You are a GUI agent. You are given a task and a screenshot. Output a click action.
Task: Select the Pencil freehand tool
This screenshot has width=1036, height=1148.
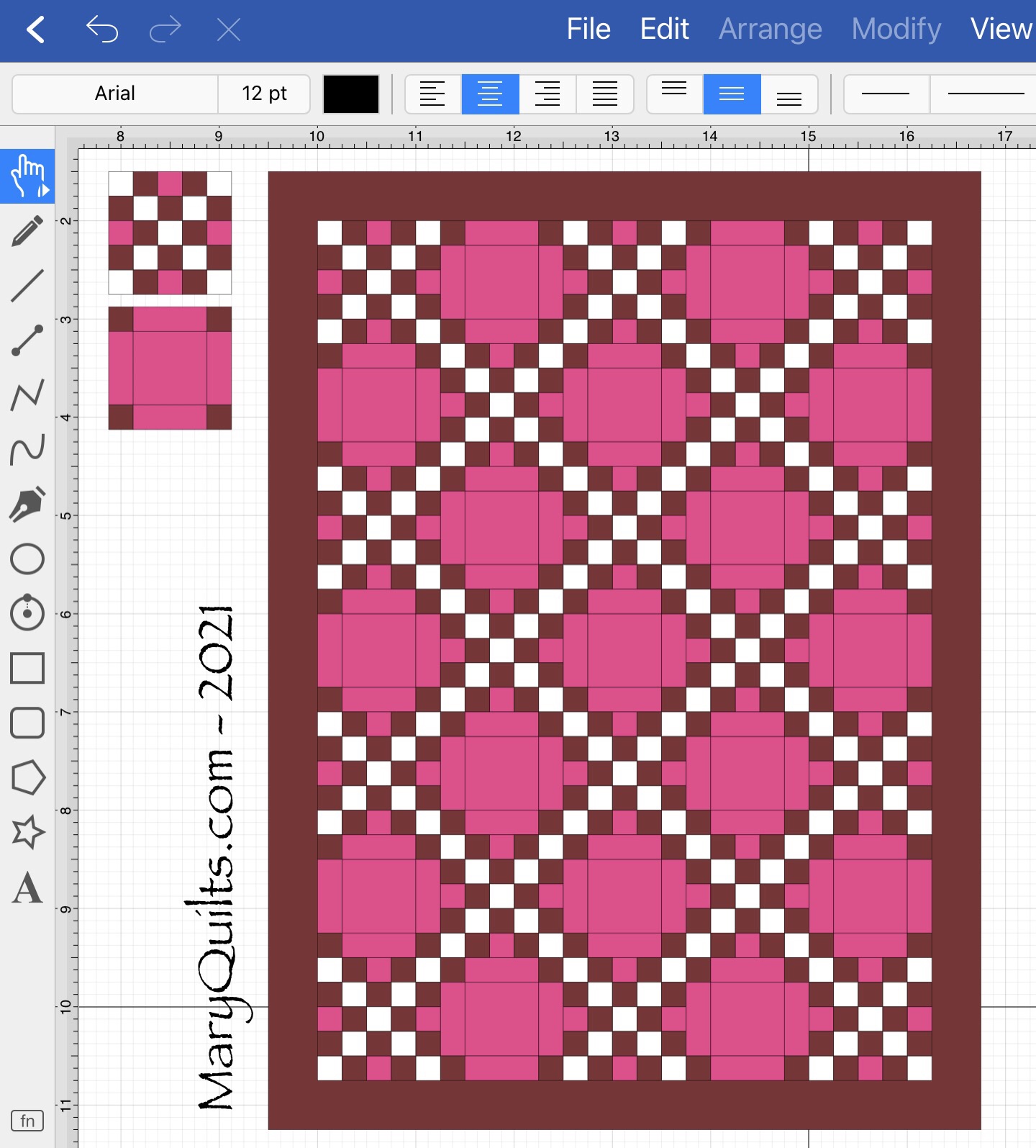pyautogui.click(x=27, y=231)
